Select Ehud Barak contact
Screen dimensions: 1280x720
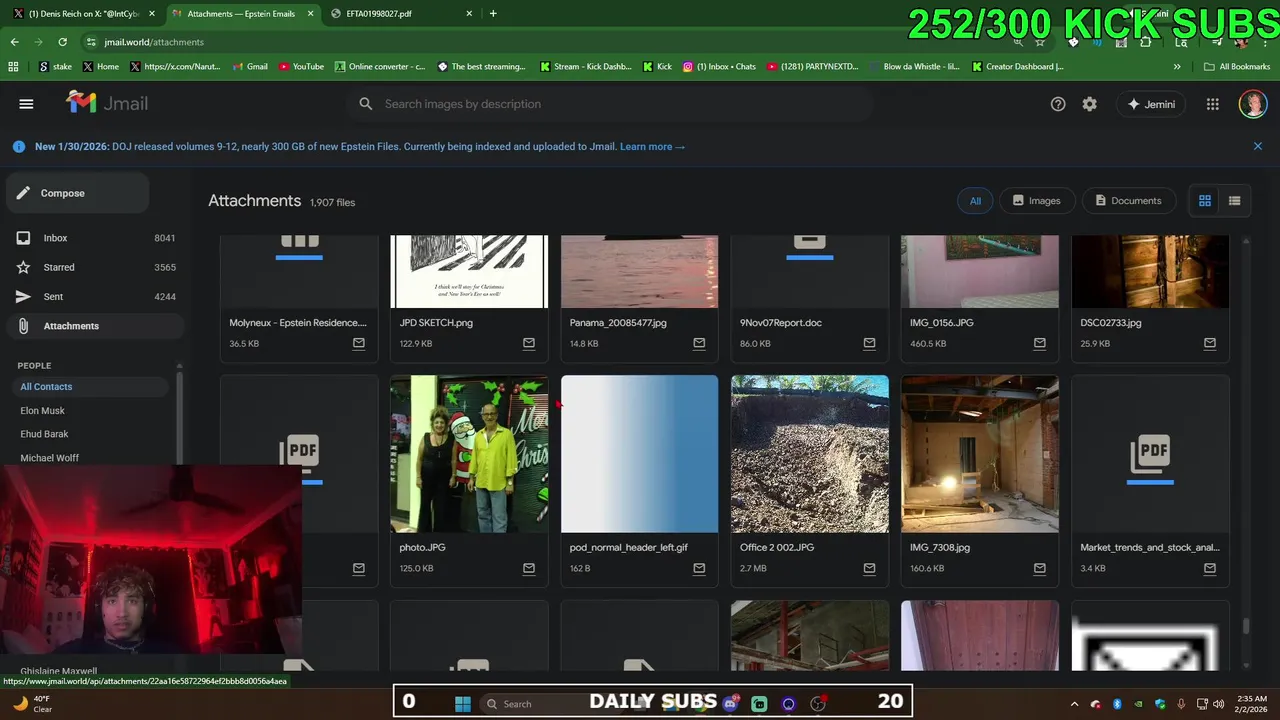[44, 434]
